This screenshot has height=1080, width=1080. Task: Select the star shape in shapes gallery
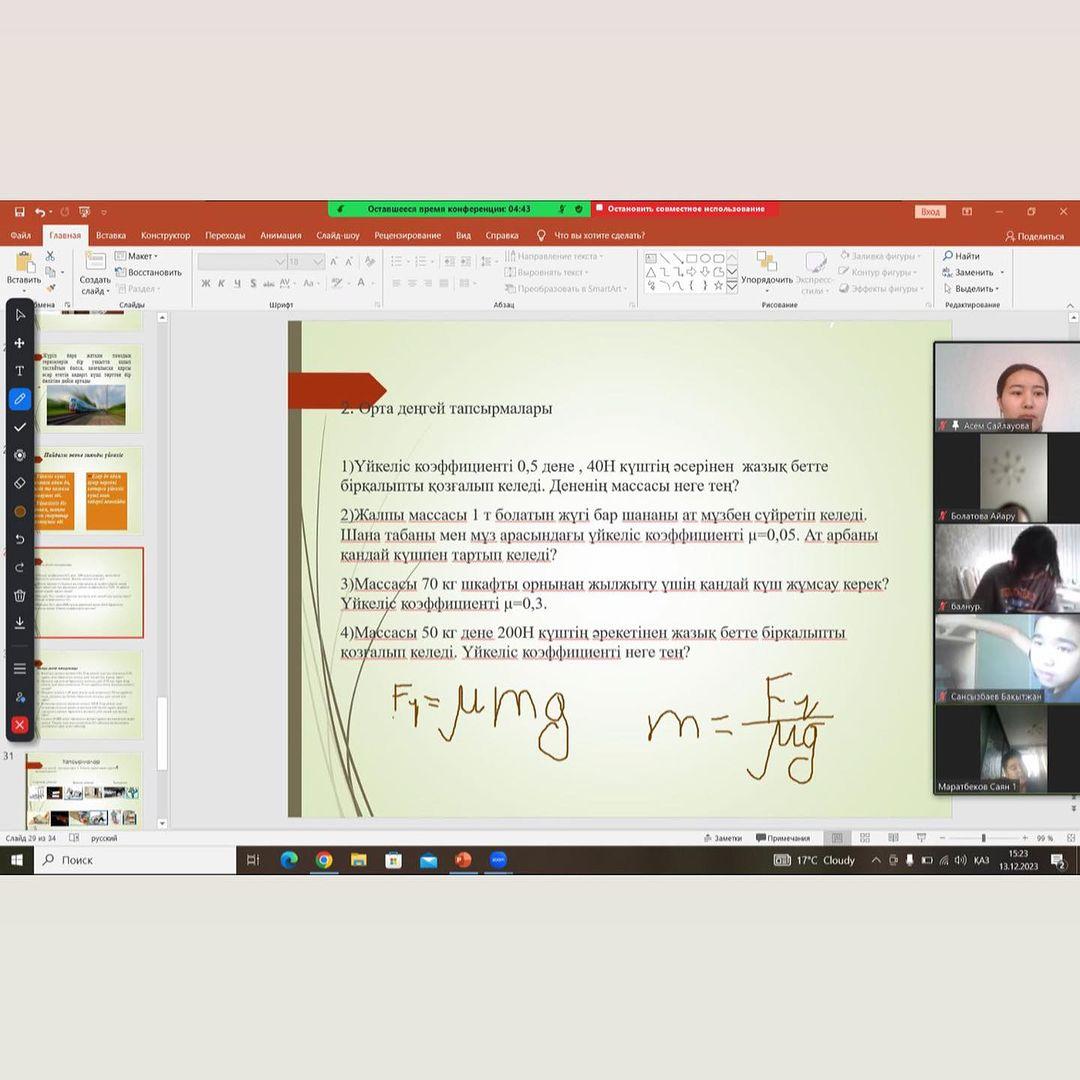(718, 285)
